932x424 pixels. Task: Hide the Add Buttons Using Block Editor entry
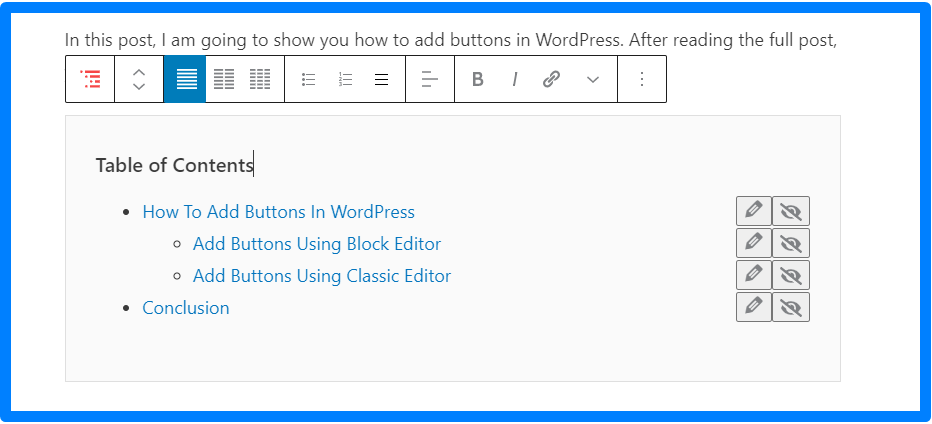pos(791,243)
